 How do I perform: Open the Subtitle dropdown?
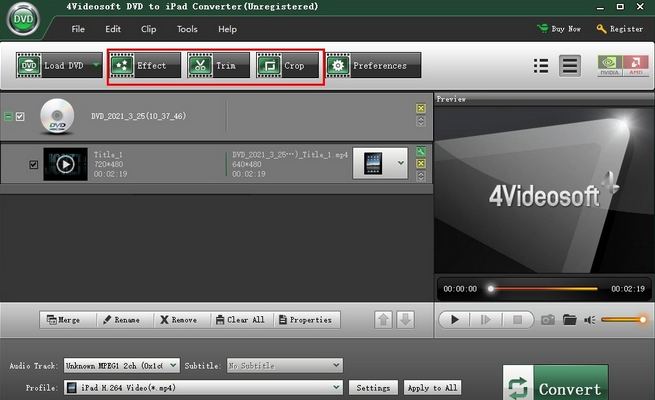tap(284, 365)
